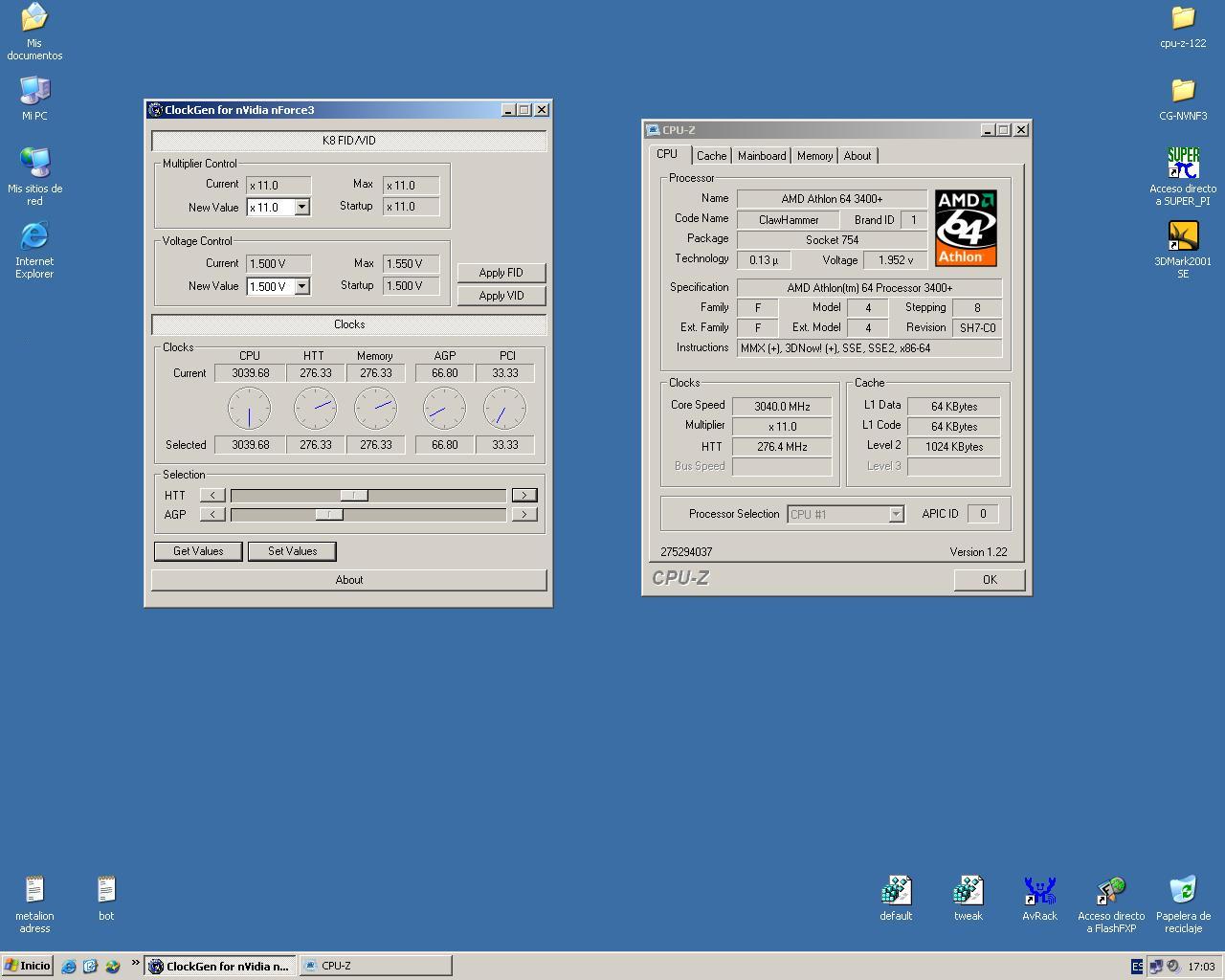The height and width of the screenshot is (980, 1225).
Task: Open metalion adress text file
Action: point(34,903)
